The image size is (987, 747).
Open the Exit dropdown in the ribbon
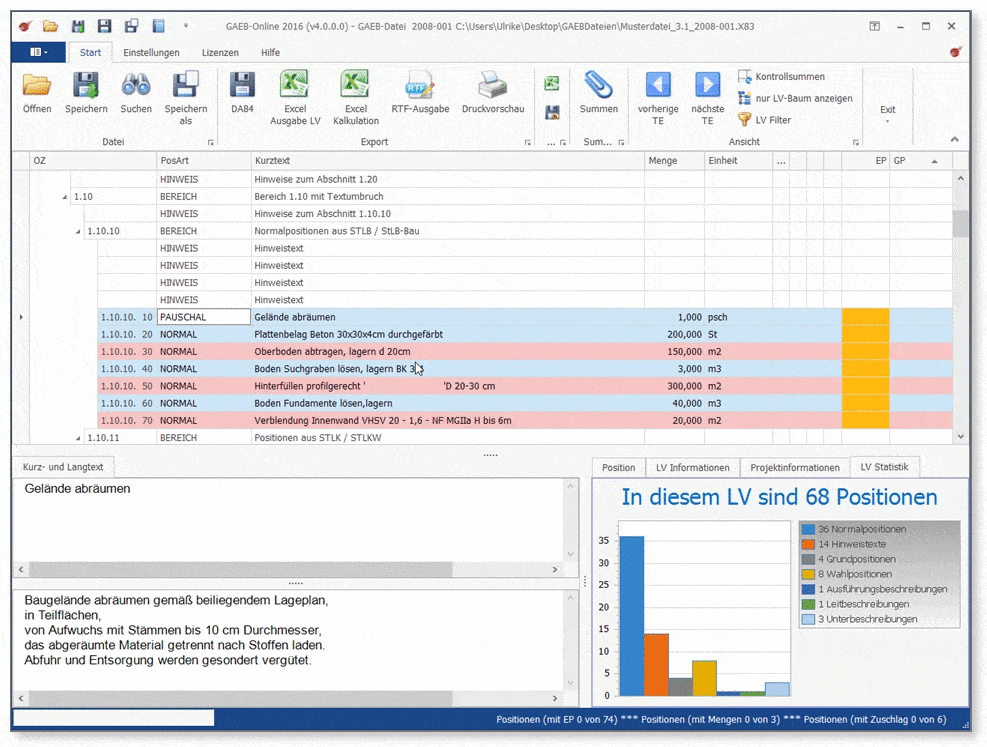(887, 113)
